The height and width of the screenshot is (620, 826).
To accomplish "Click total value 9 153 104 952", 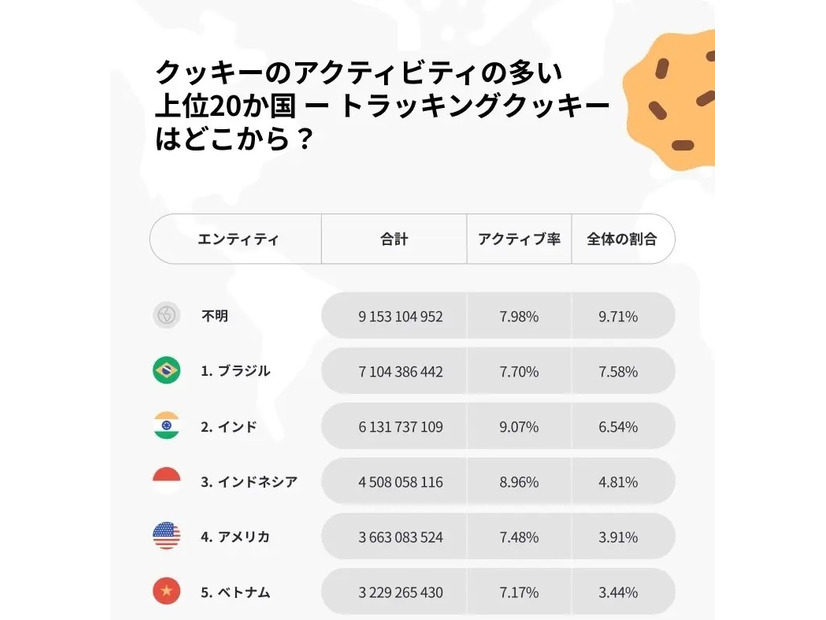I will (x=400, y=316).
